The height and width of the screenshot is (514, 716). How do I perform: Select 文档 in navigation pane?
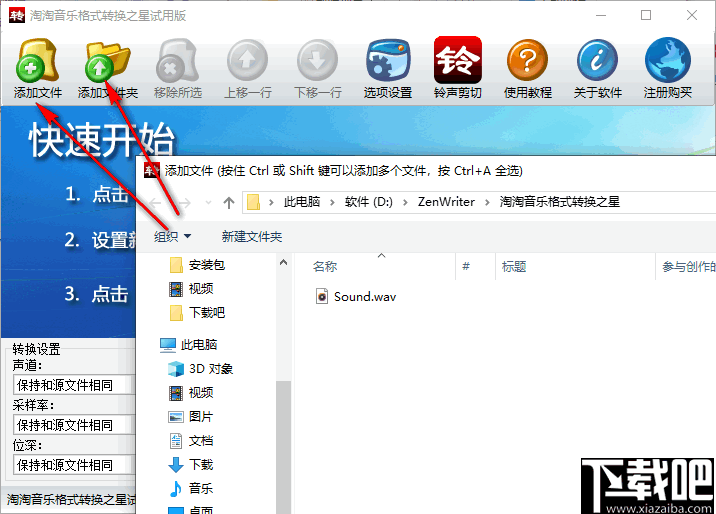click(x=191, y=441)
